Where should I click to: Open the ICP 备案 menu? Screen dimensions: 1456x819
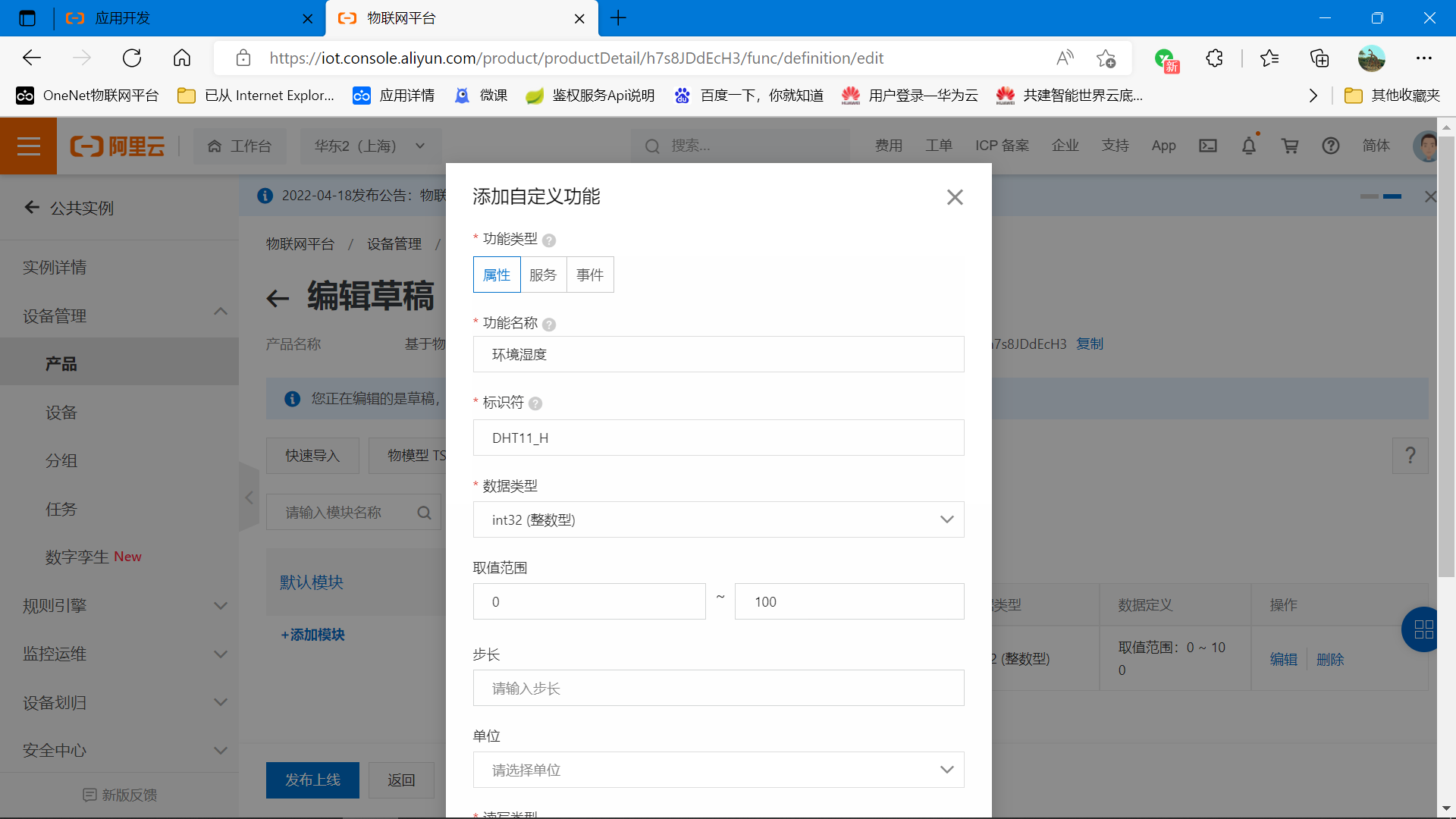click(1002, 146)
